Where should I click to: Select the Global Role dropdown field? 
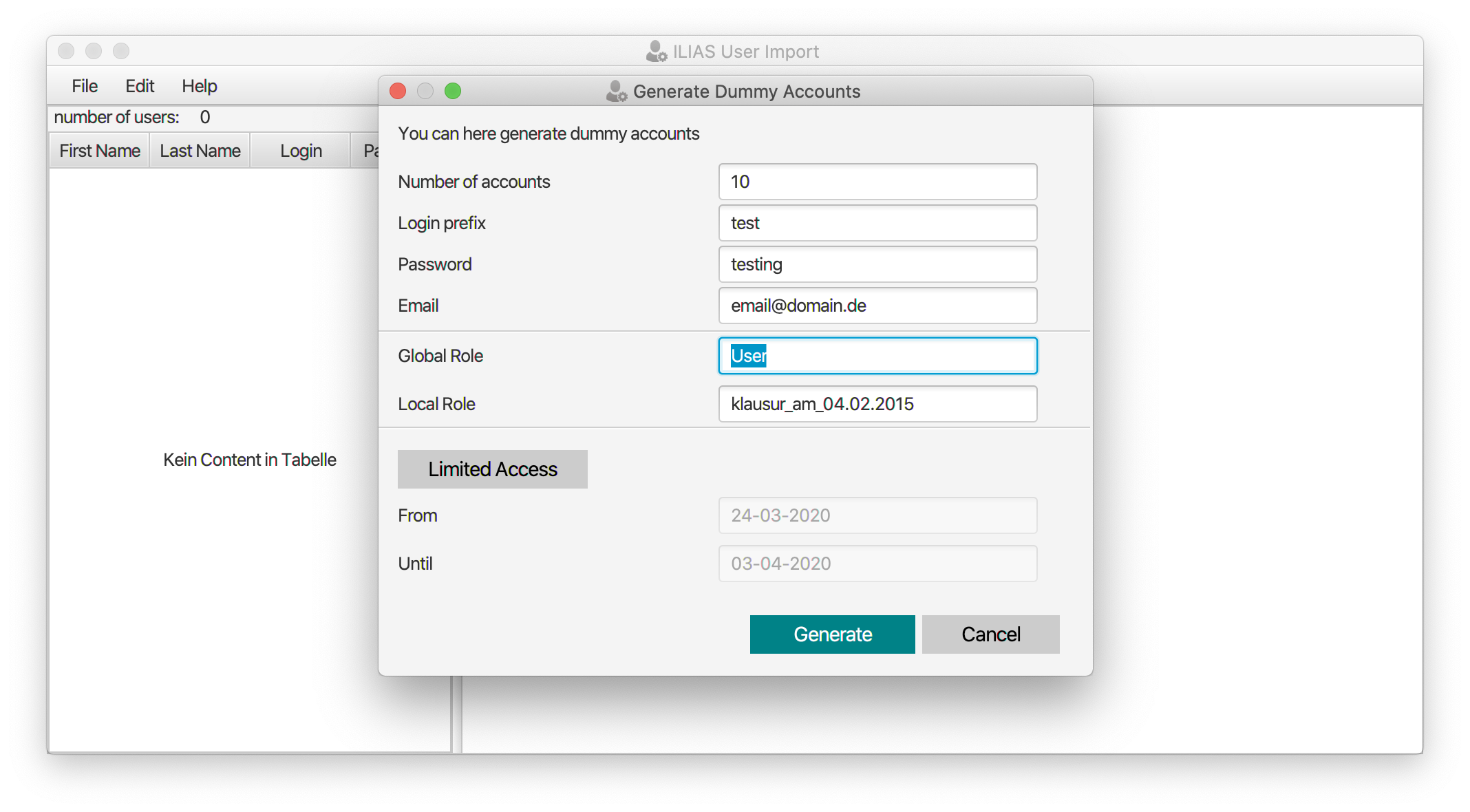pyautogui.click(x=877, y=355)
